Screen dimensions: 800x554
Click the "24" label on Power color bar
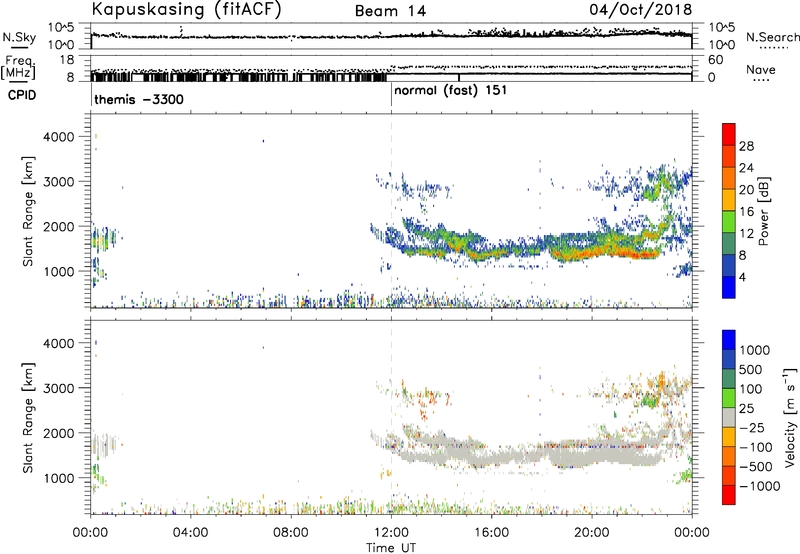[746, 168]
